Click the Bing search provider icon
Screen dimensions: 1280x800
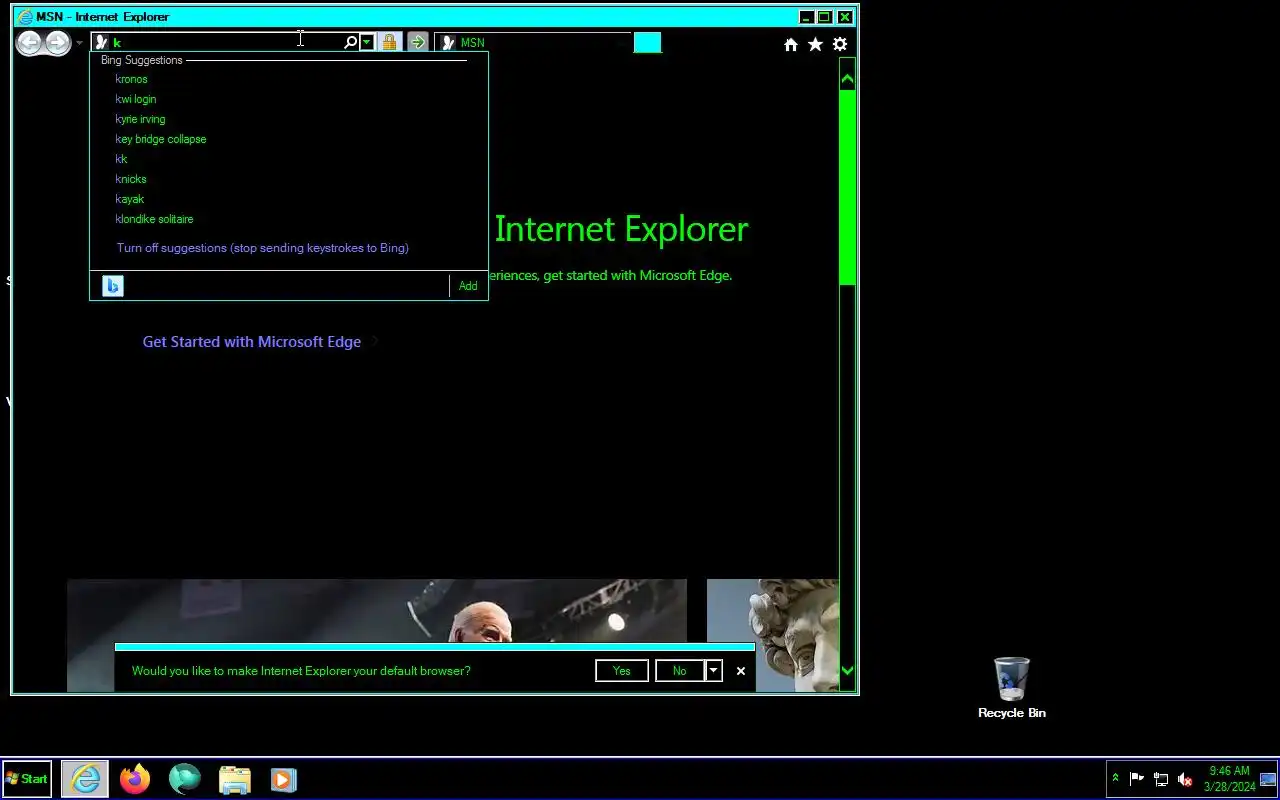tap(112, 286)
